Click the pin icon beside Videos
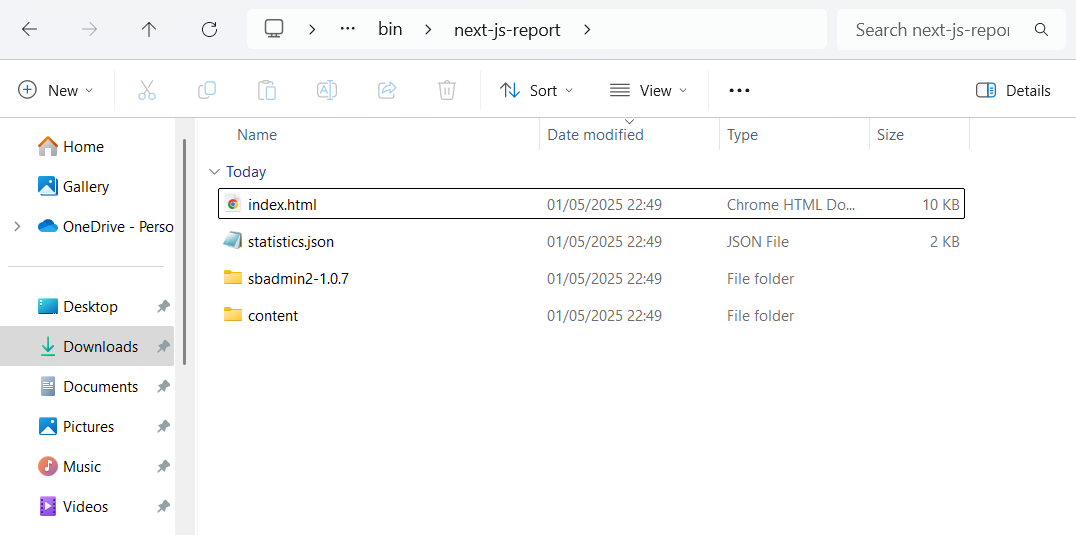Viewport: 1076px width, 535px height. (163, 506)
